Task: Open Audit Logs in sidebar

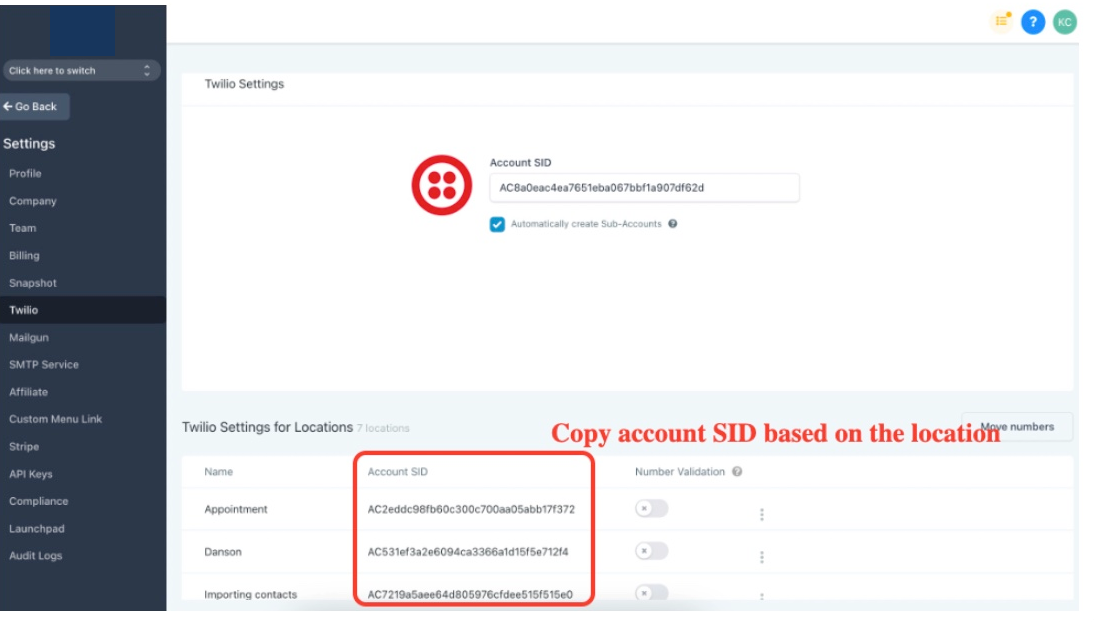Action: [36, 556]
